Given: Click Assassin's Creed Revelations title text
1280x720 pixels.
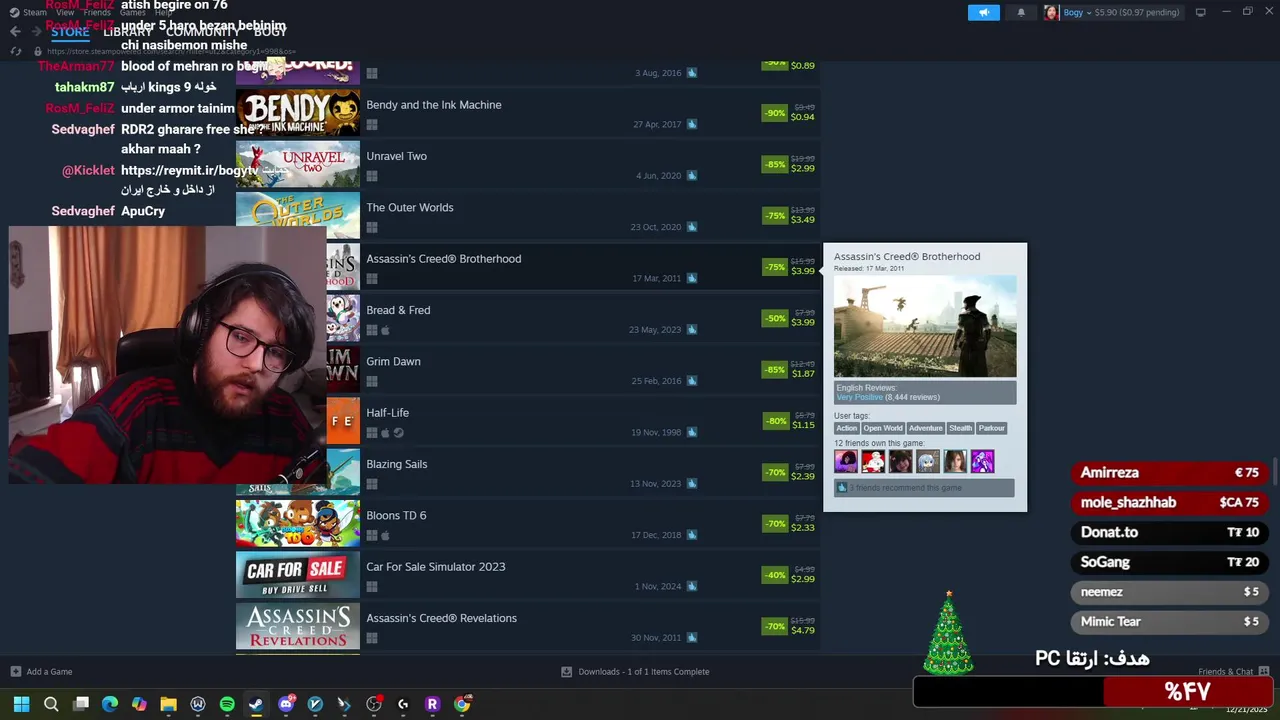Looking at the screenshot, I should [x=441, y=618].
